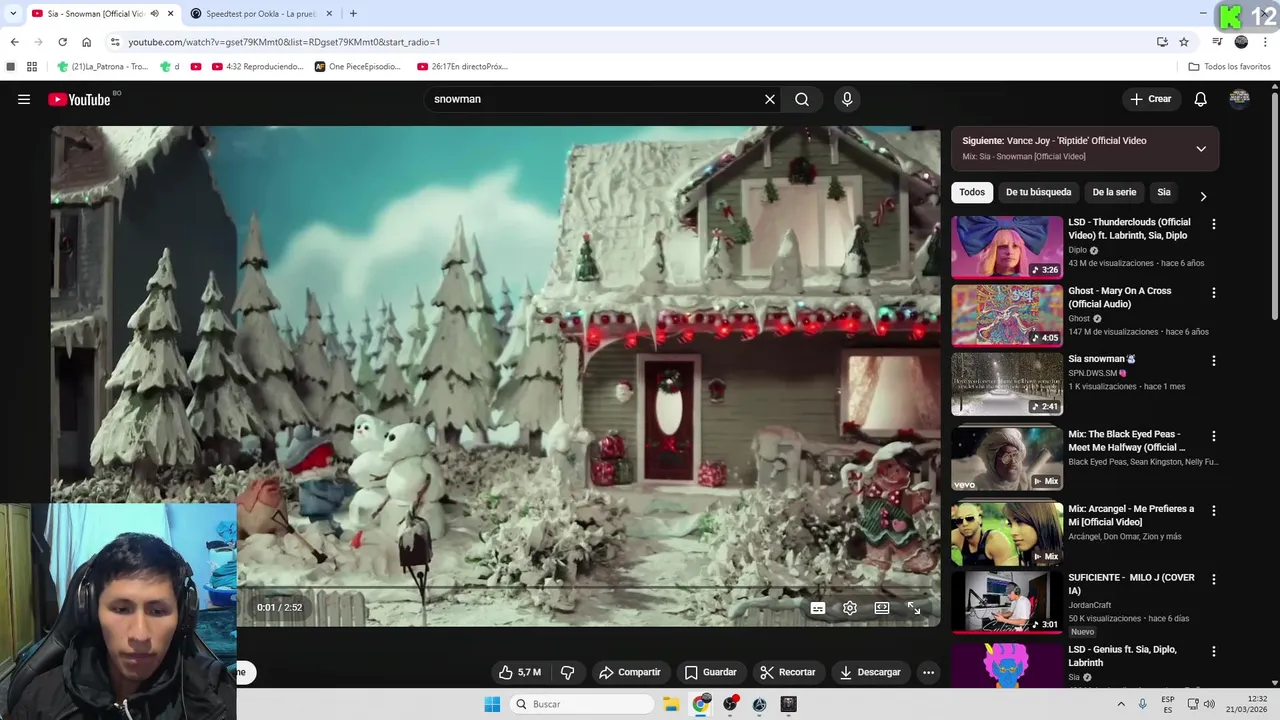This screenshot has height=720, width=1280.
Task: Bookmark this page with star
Action: click(x=1184, y=42)
